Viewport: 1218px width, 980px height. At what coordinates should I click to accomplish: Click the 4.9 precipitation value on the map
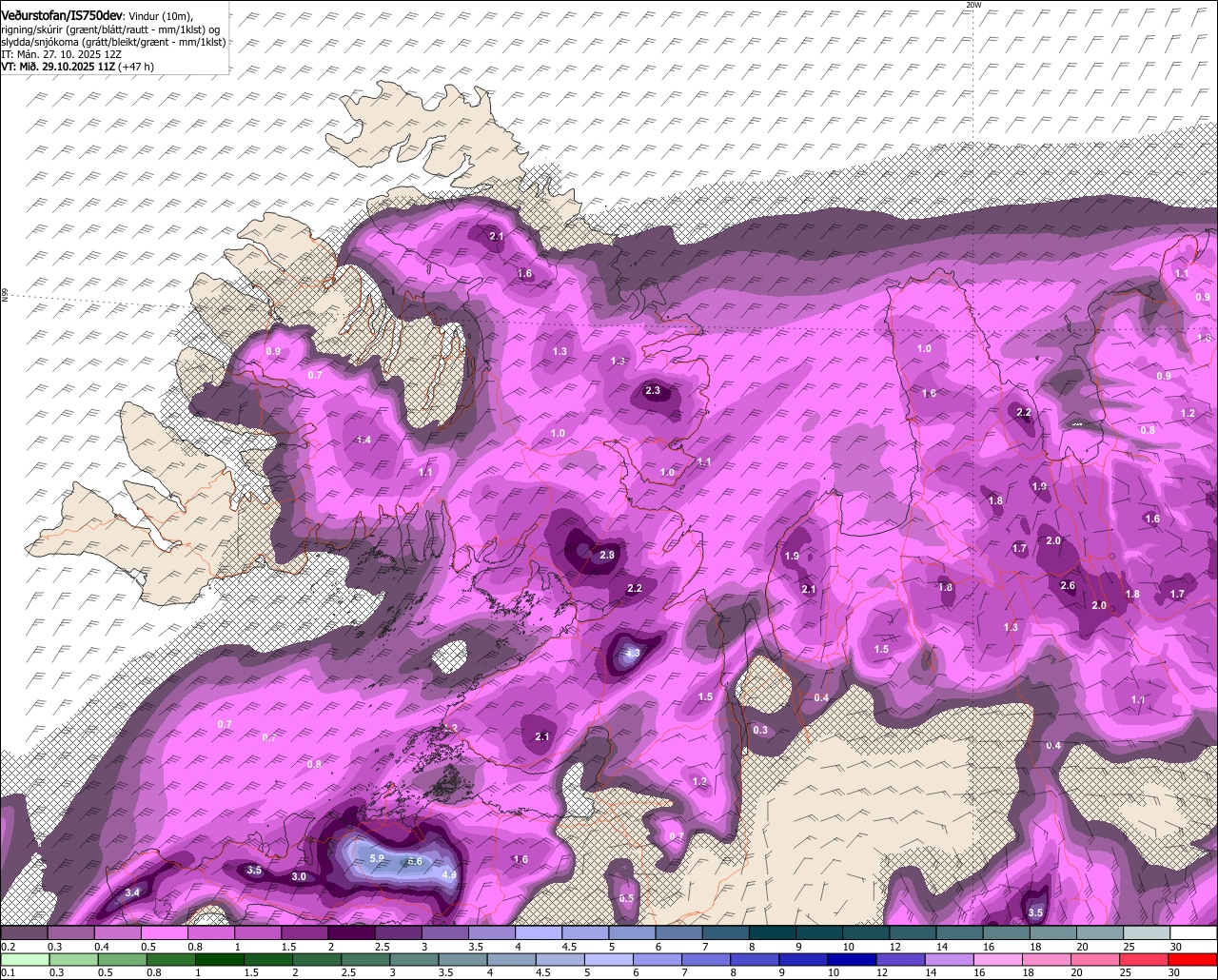[450, 875]
